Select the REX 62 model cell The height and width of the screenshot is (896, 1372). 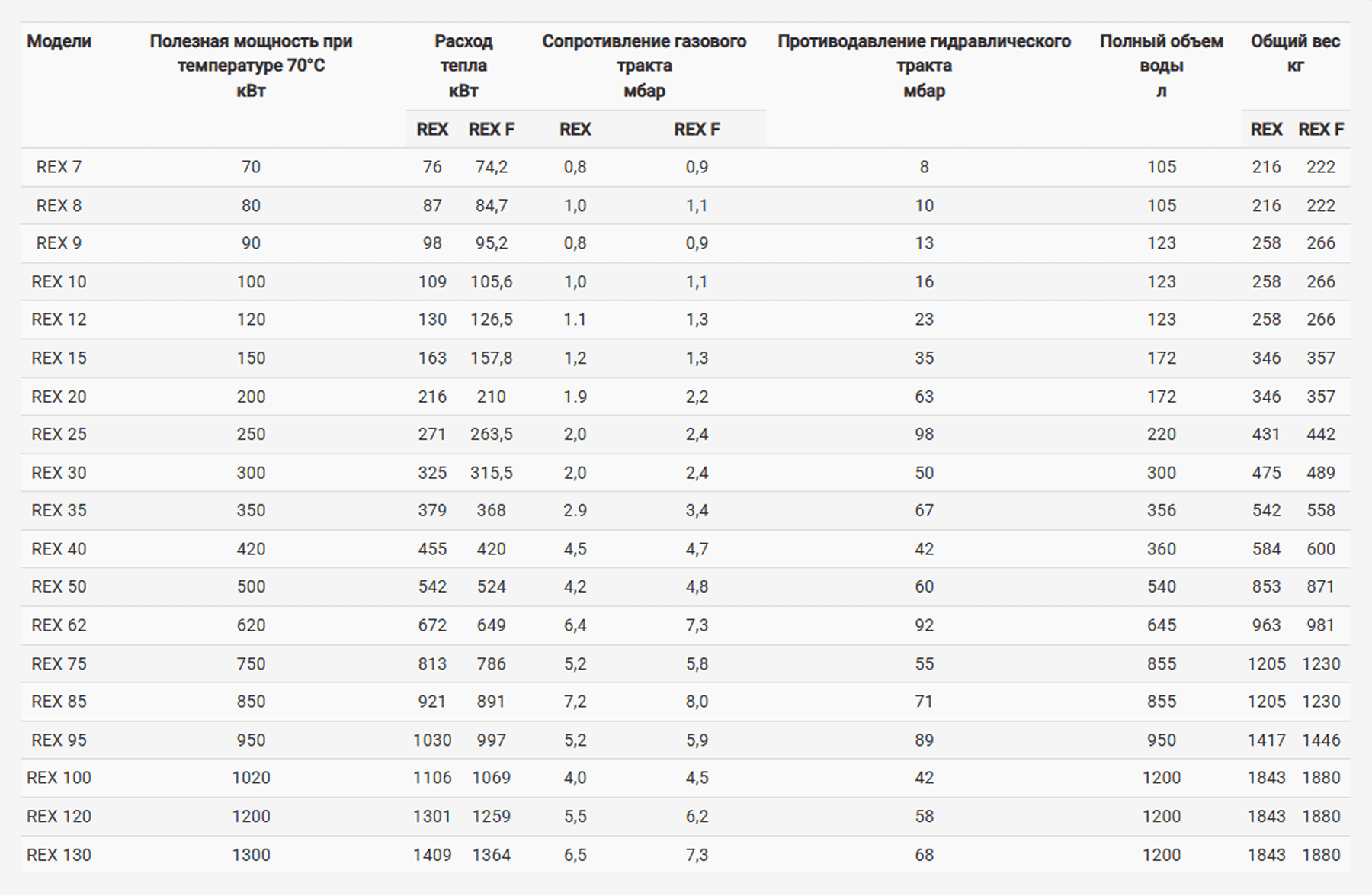[x=59, y=625]
